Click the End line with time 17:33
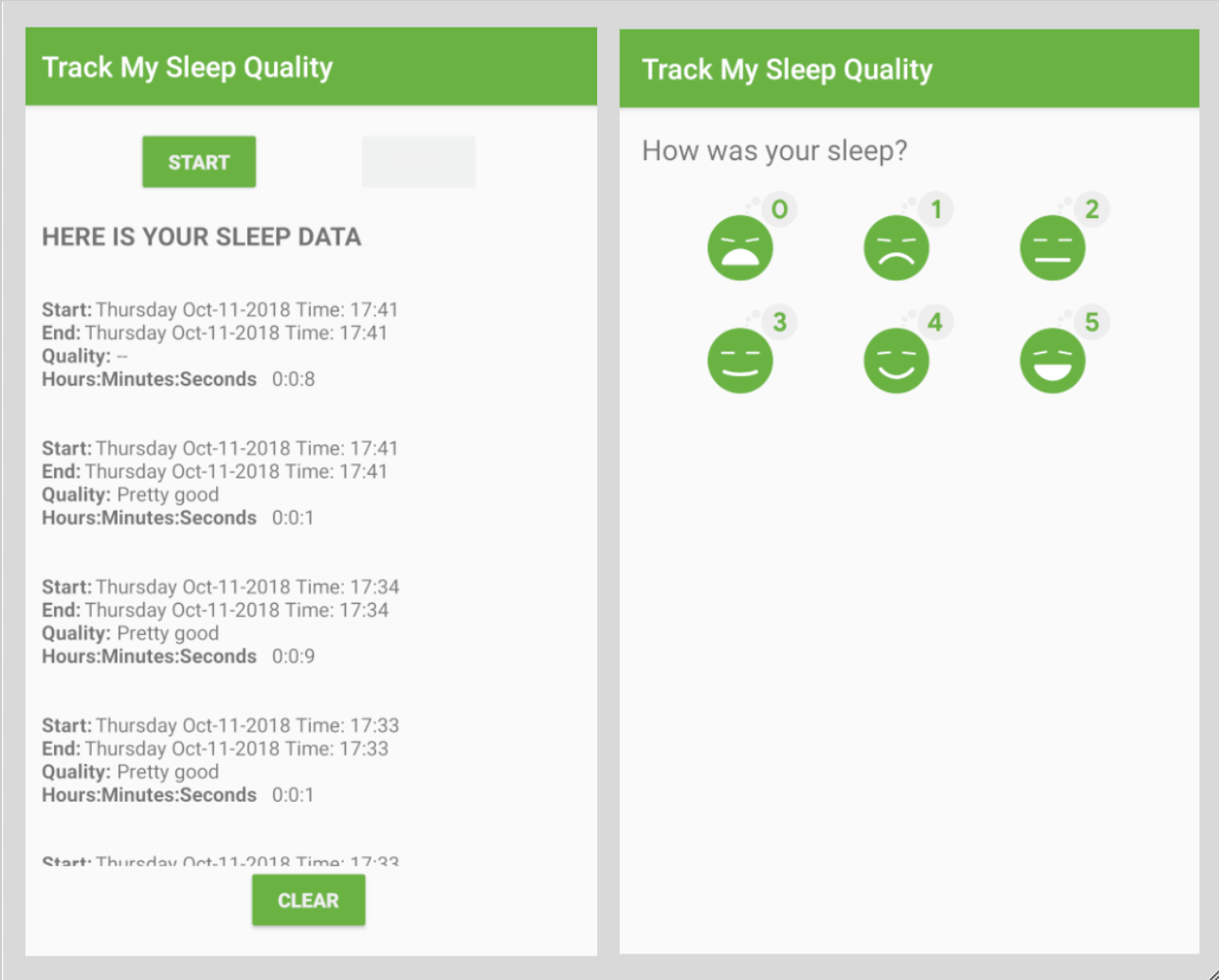 (x=214, y=749)
